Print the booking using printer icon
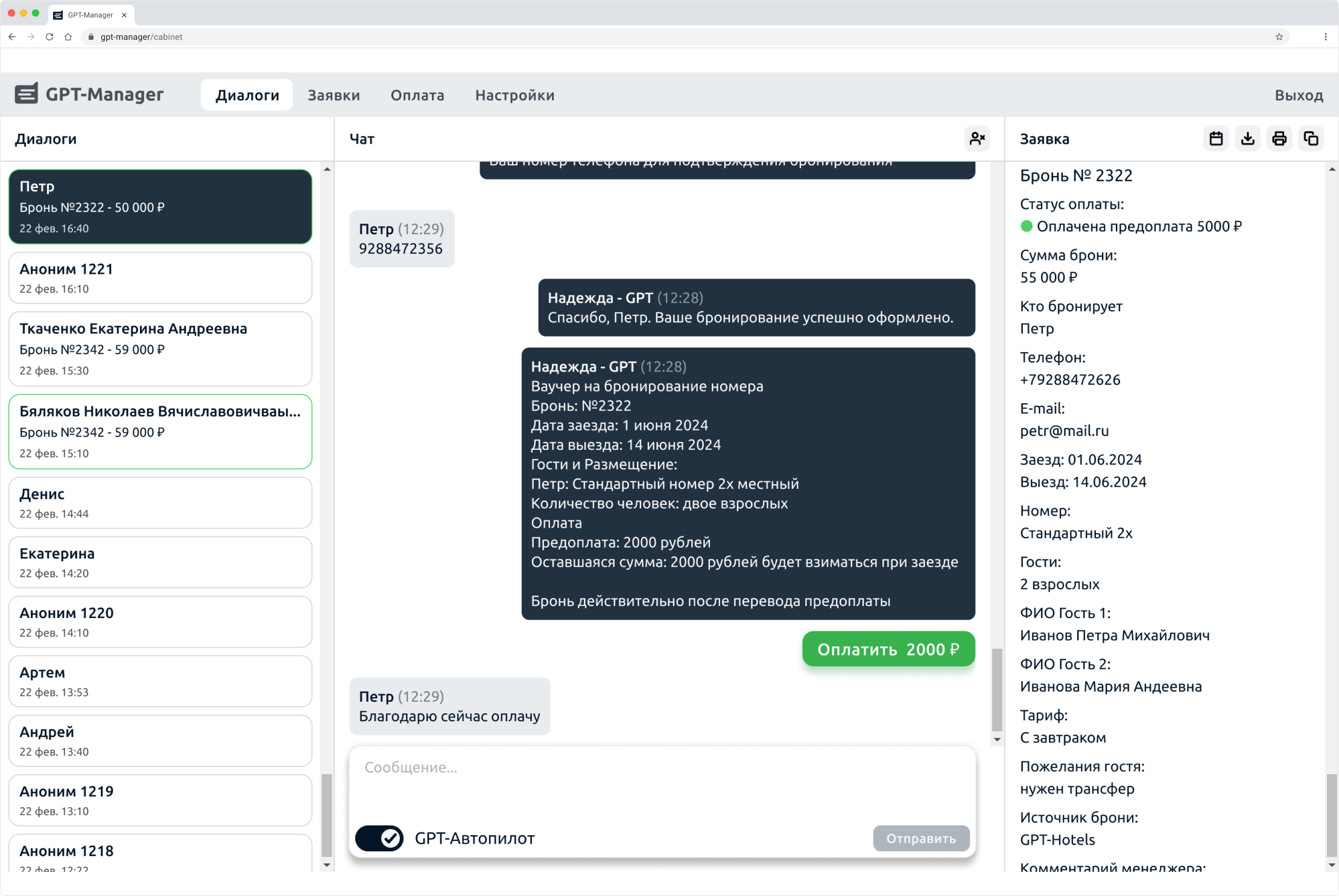This screenshot has height=896, width=1339. point(1279,139)
